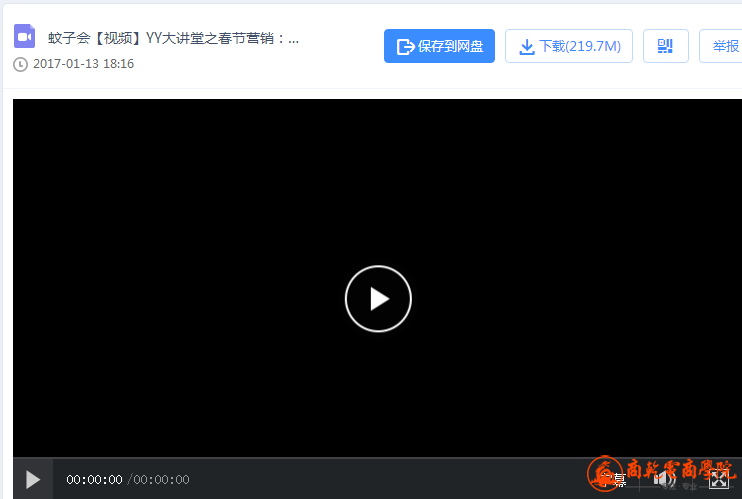Open the 字幕 subtitle option

(614, 480)
